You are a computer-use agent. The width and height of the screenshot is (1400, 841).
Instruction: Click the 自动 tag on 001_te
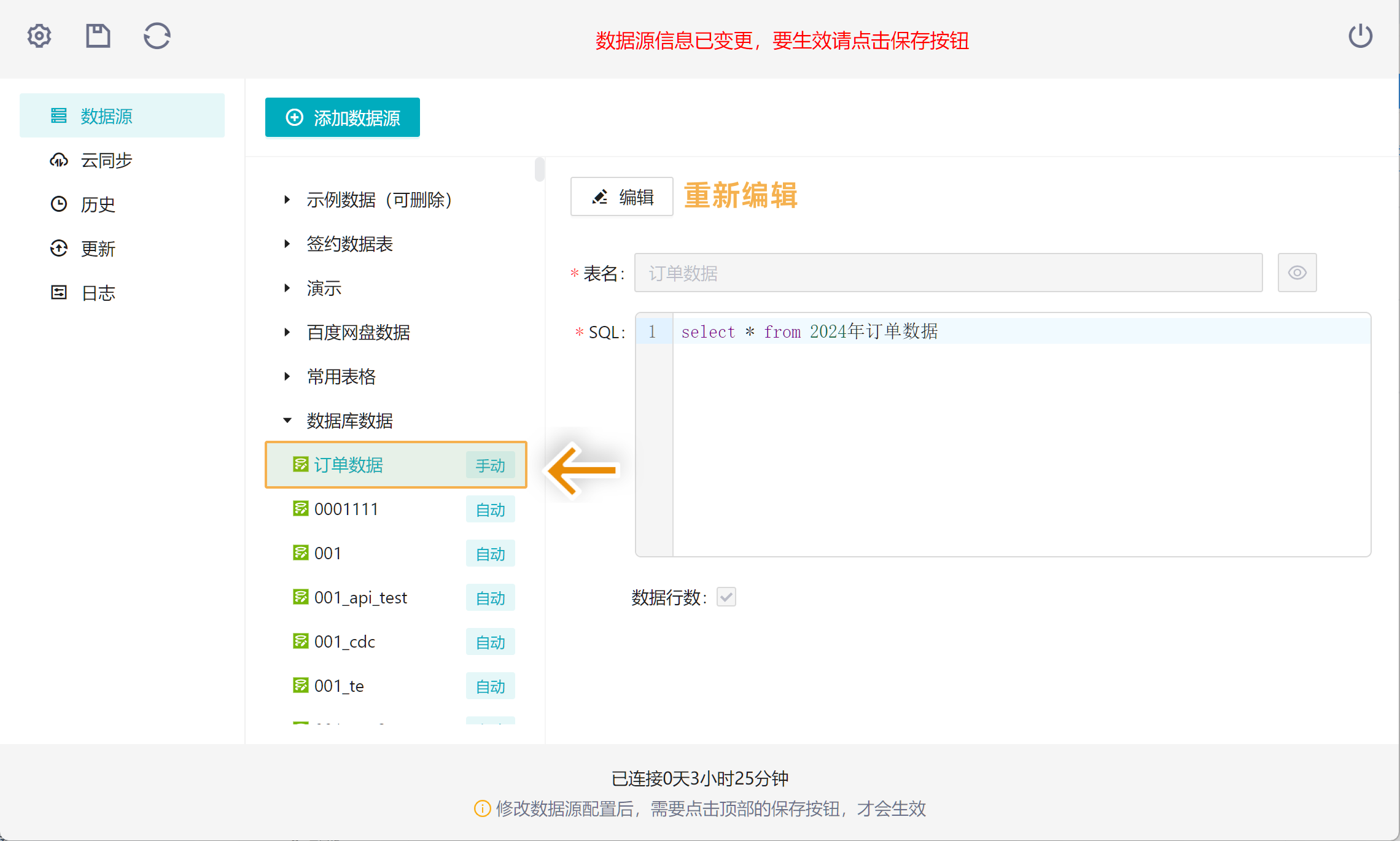coord(490,686)
